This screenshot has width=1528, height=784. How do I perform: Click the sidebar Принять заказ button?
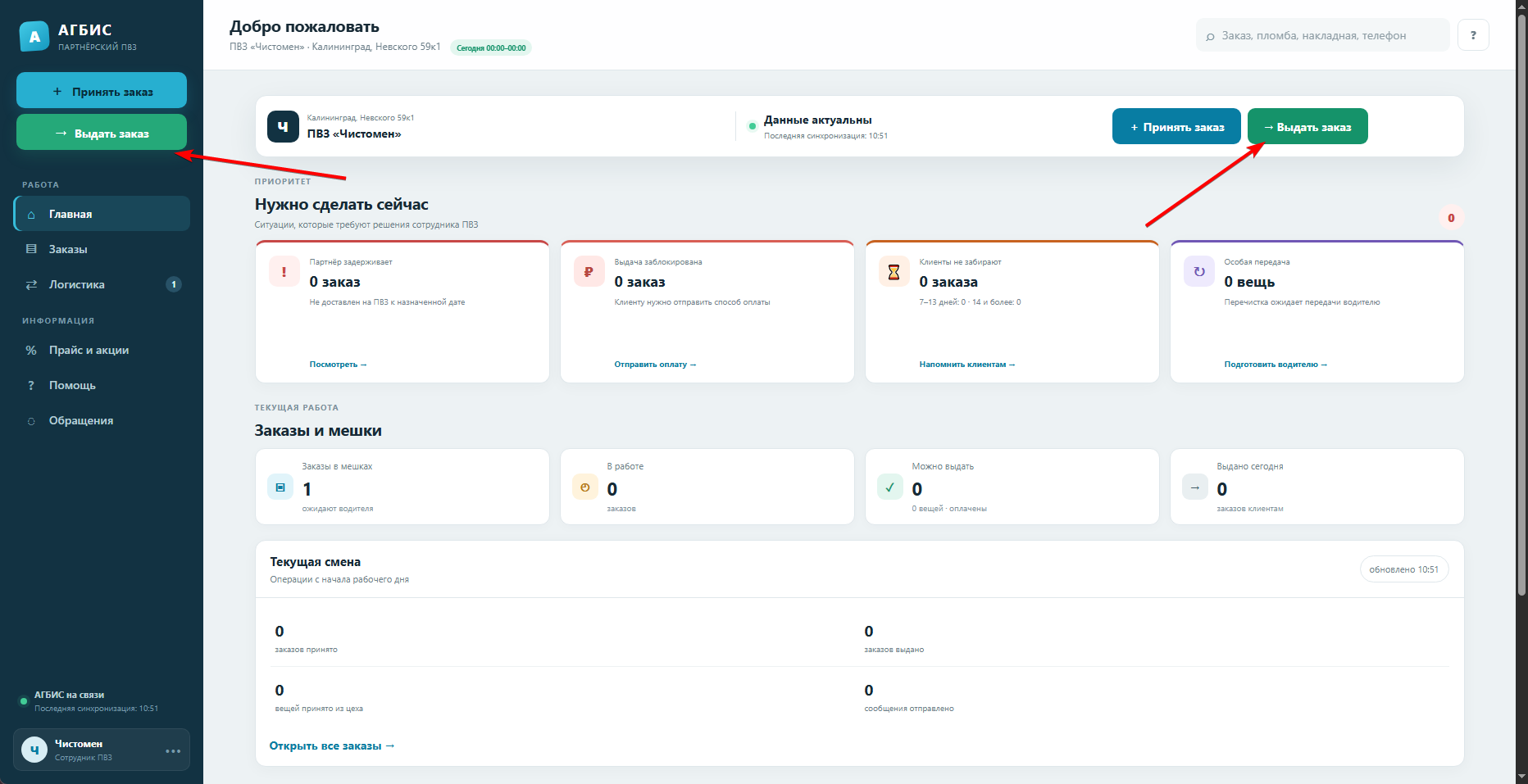pyautogui.click(x=102, y=90)
